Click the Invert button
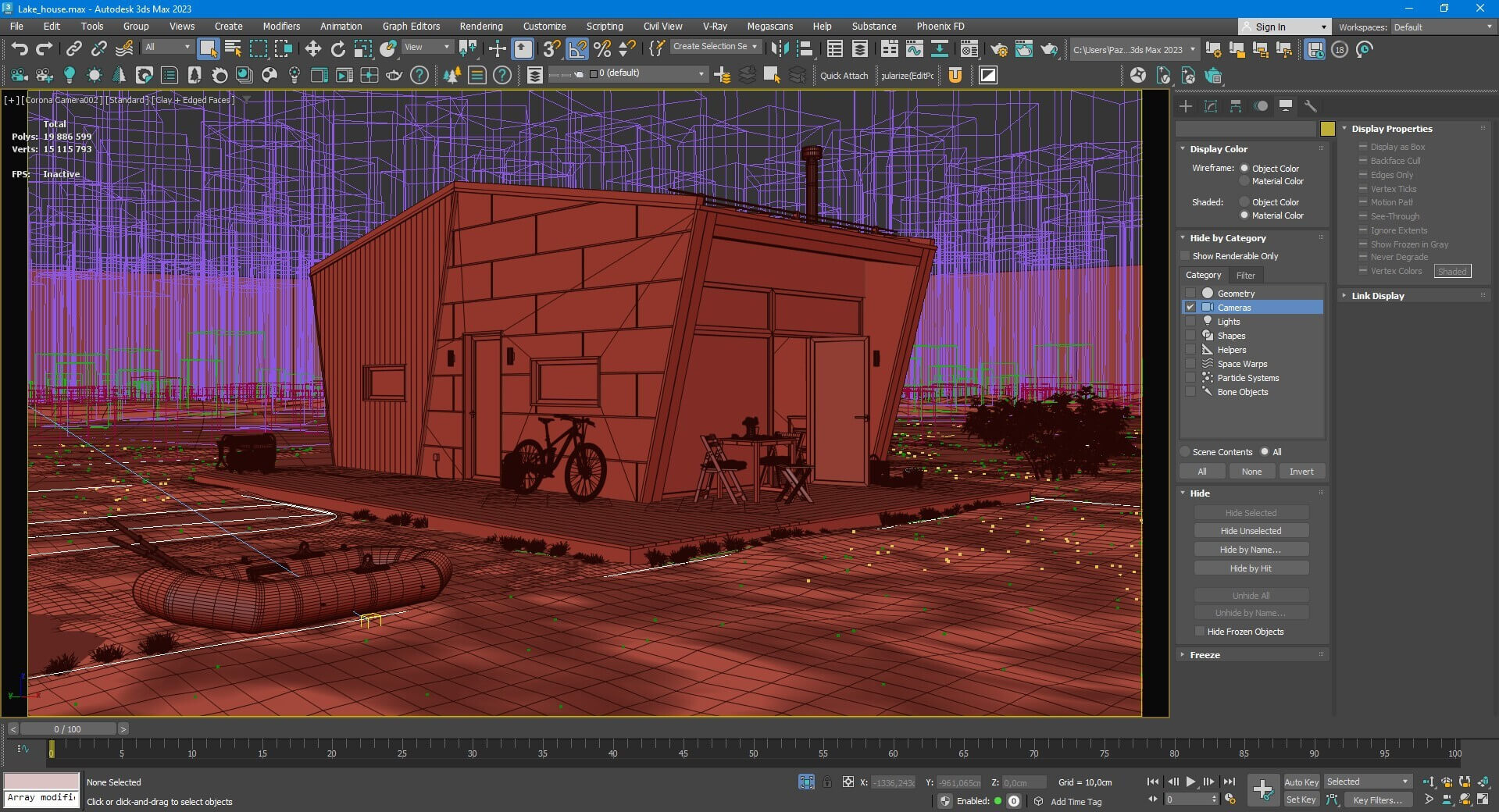This screenshot has height=812, width=1499. 1301,472
